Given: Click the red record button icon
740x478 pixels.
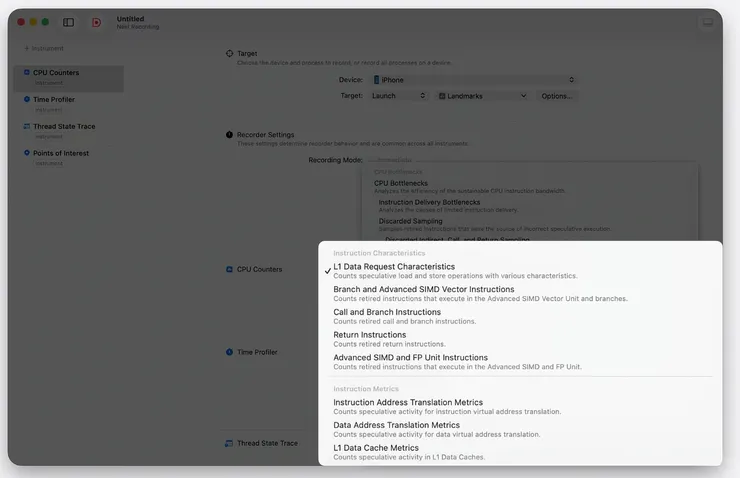Looking at the screenshot, I should coord(96,22).
